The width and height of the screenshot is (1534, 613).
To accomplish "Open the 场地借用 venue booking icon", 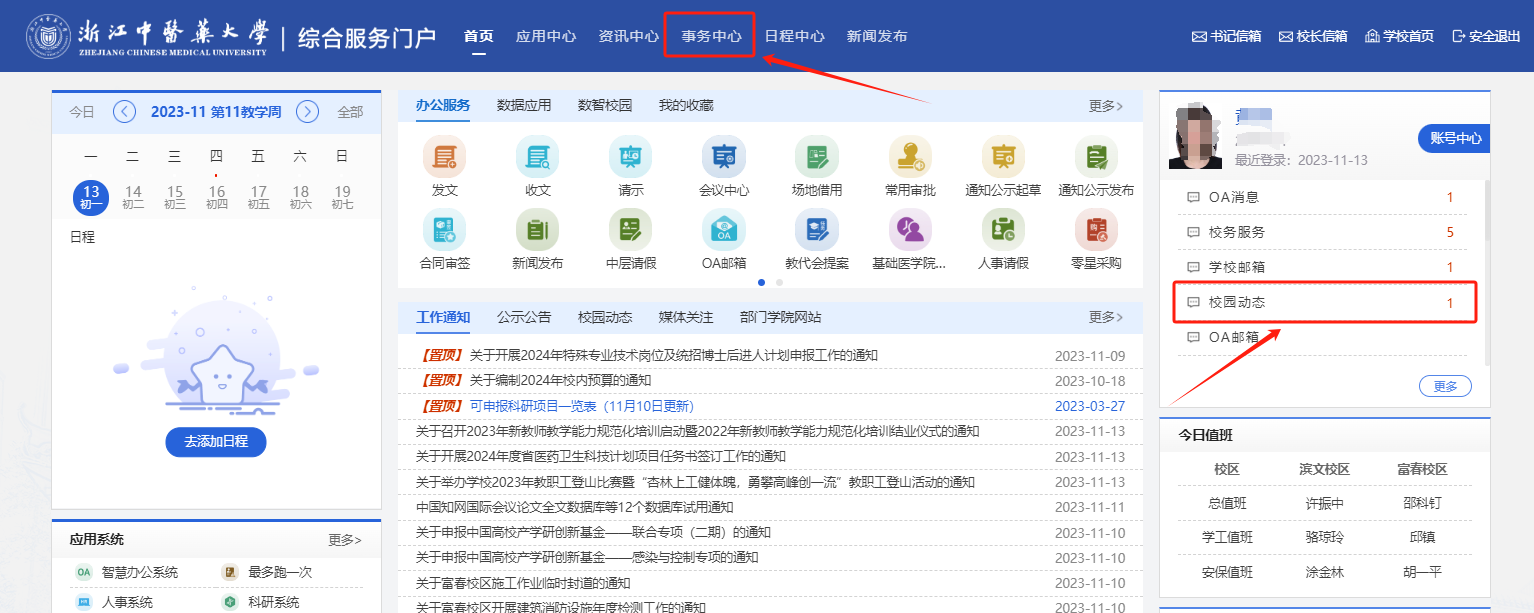I will (x=816, y=158).
